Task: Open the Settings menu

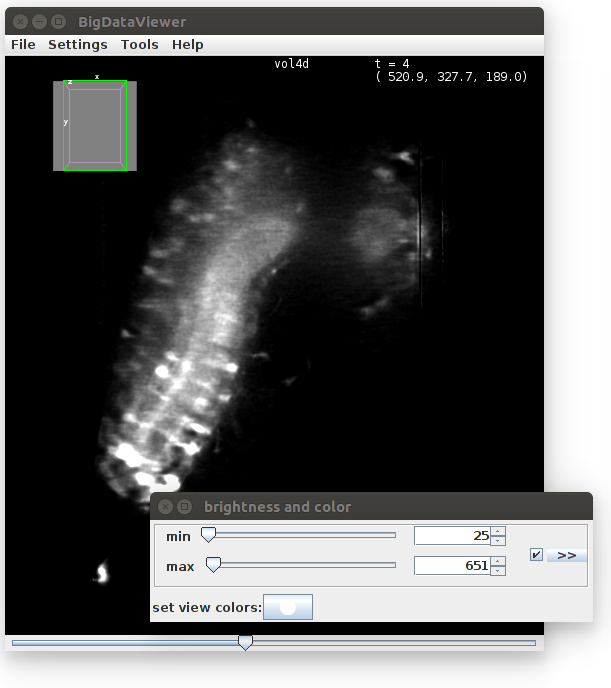Action: (x=77, y=44)
